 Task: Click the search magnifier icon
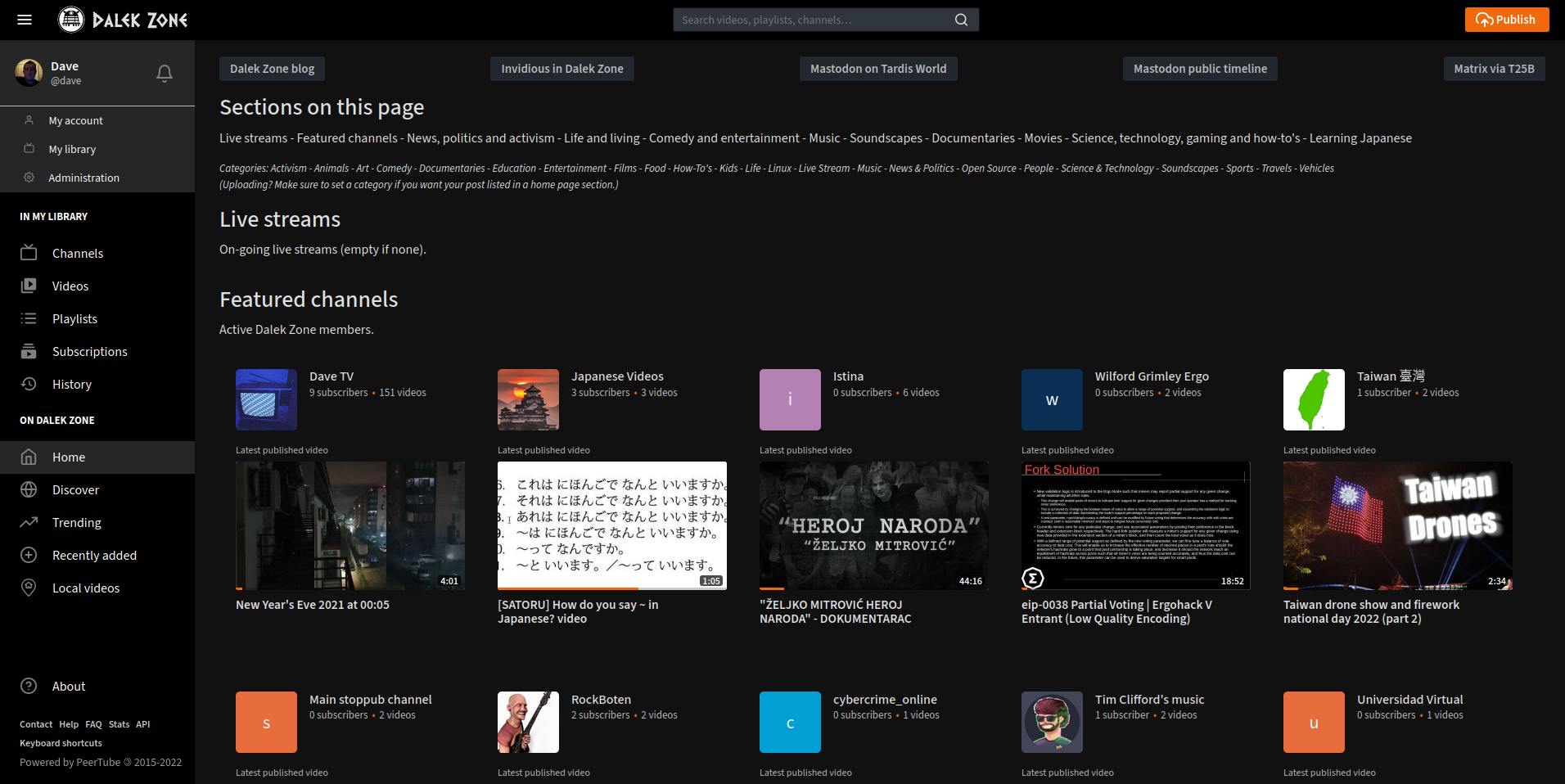point(960,19)
